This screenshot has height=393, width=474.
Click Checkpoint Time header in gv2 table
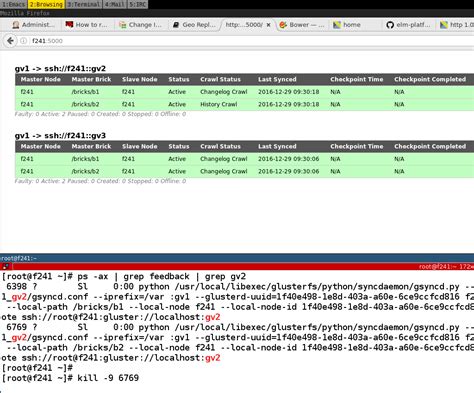[357, 79]
